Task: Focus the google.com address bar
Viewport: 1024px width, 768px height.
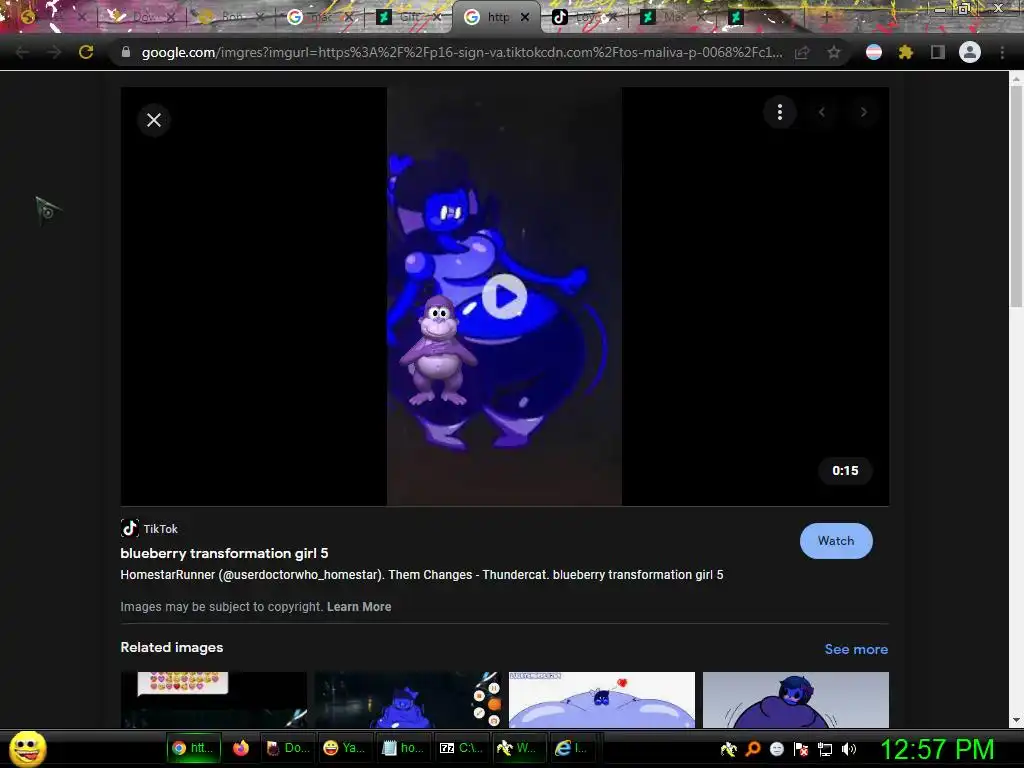Action: (461, 52)
